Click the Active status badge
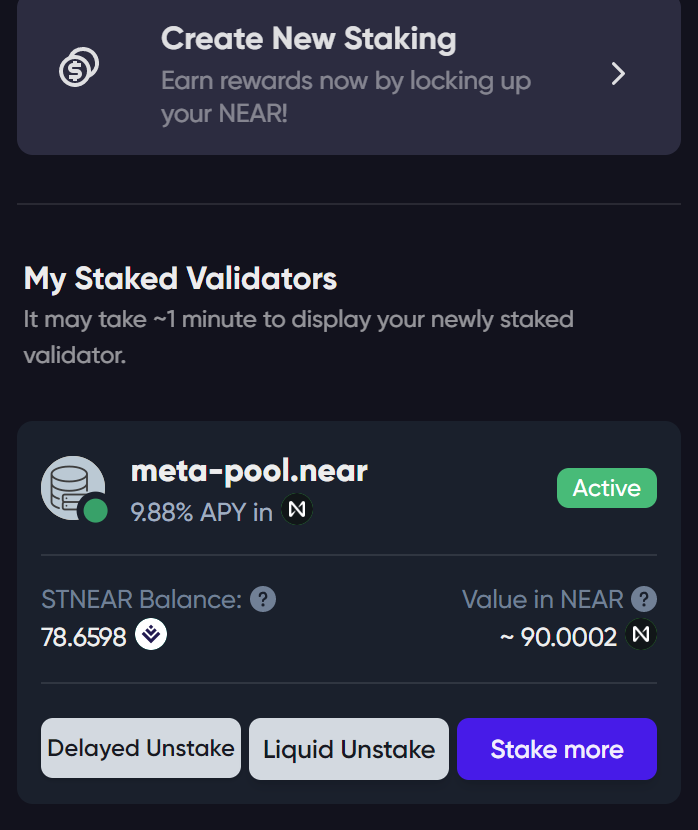Image resolution: width=698 pixels, height=830 pixels. pyautogui.click(x=607, y=488)
